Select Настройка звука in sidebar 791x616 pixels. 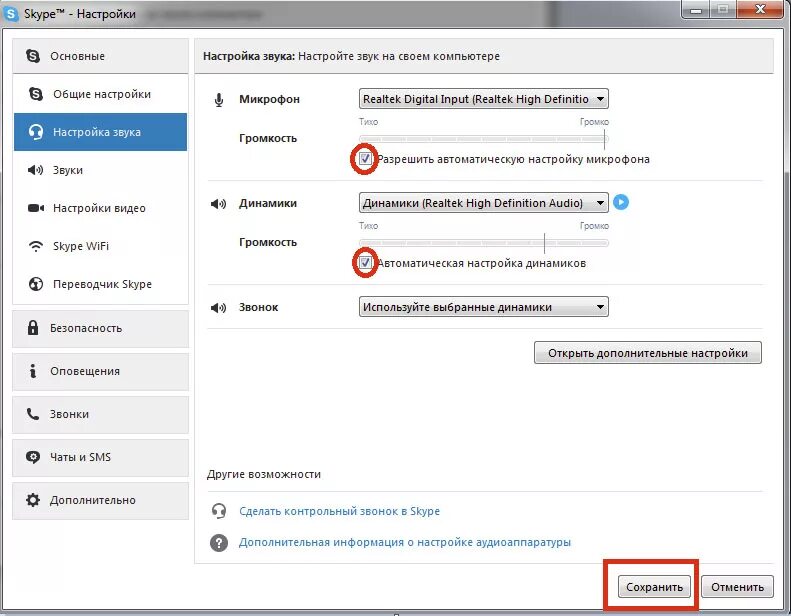[x=100, y=132]
